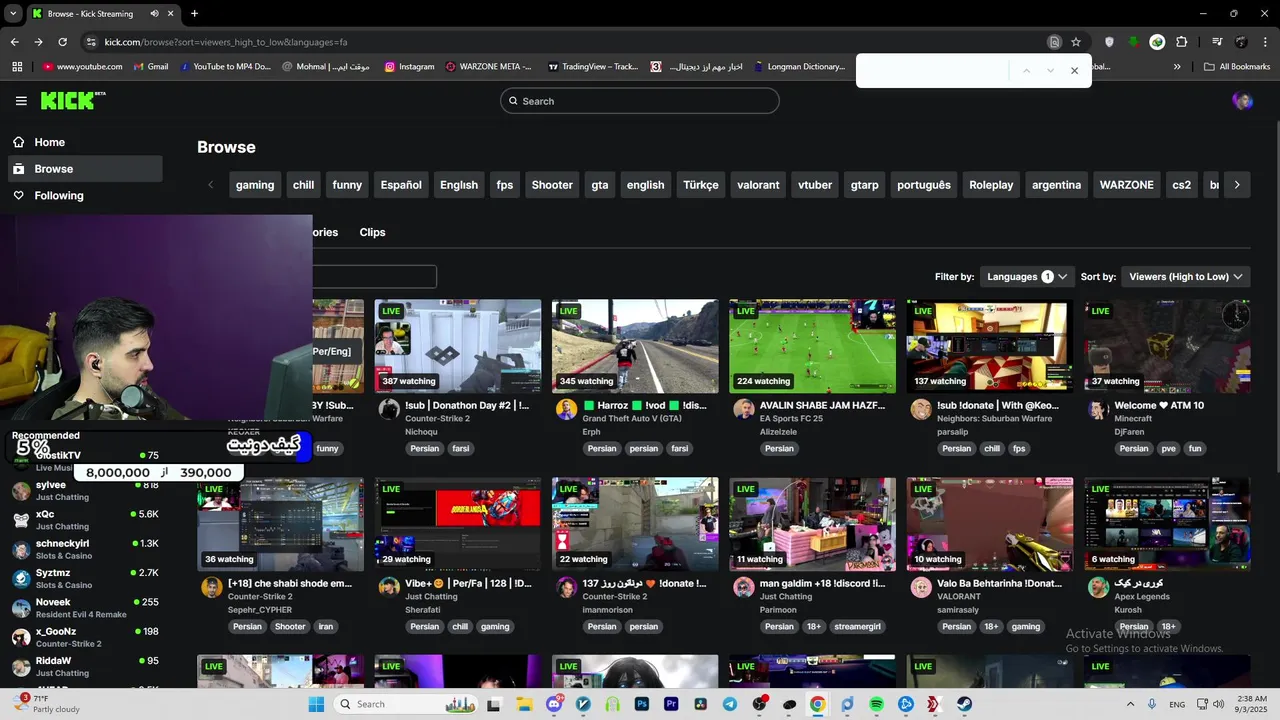Image resolution: width=1280 pixels, height=720 pixels.
Task: Open Windows Start menu
Action: click(x=316, y=704)
